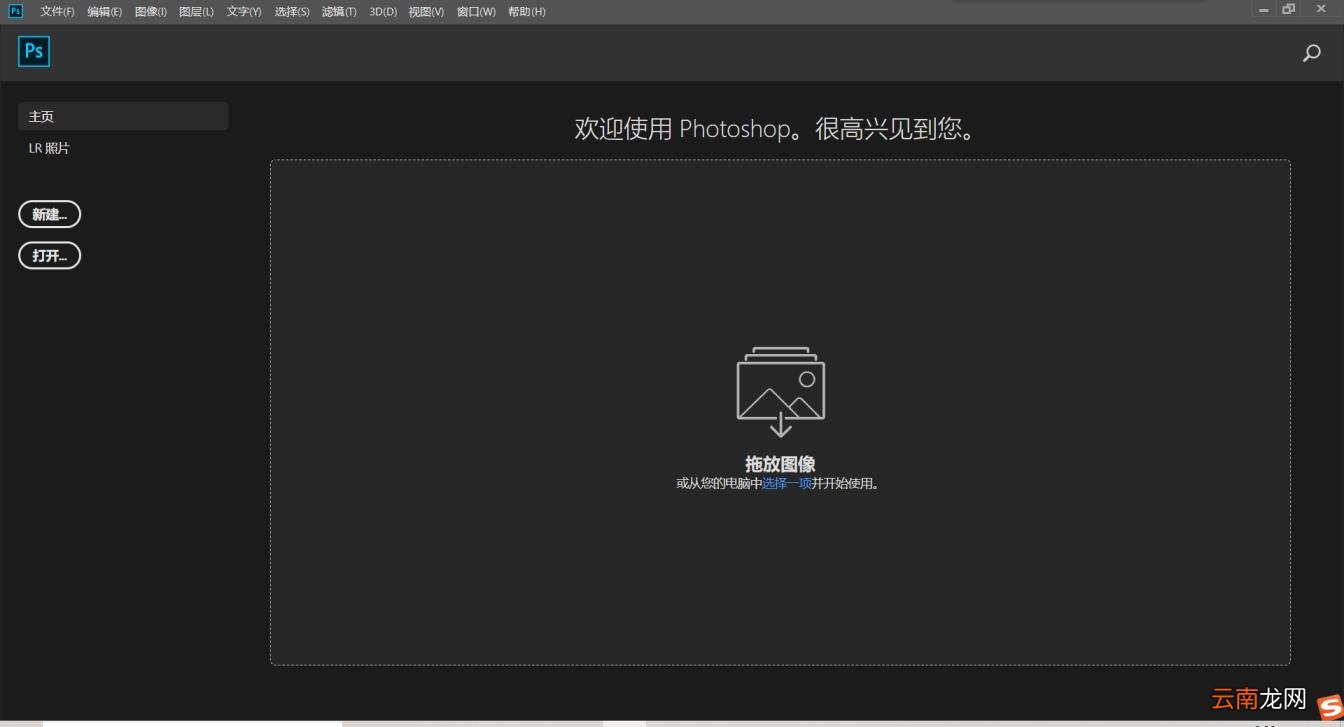The height and width of the screenshot is (727, 1344).
Task: Click the Sogou input method tray icon
Action: click(x=1328, y=706)
